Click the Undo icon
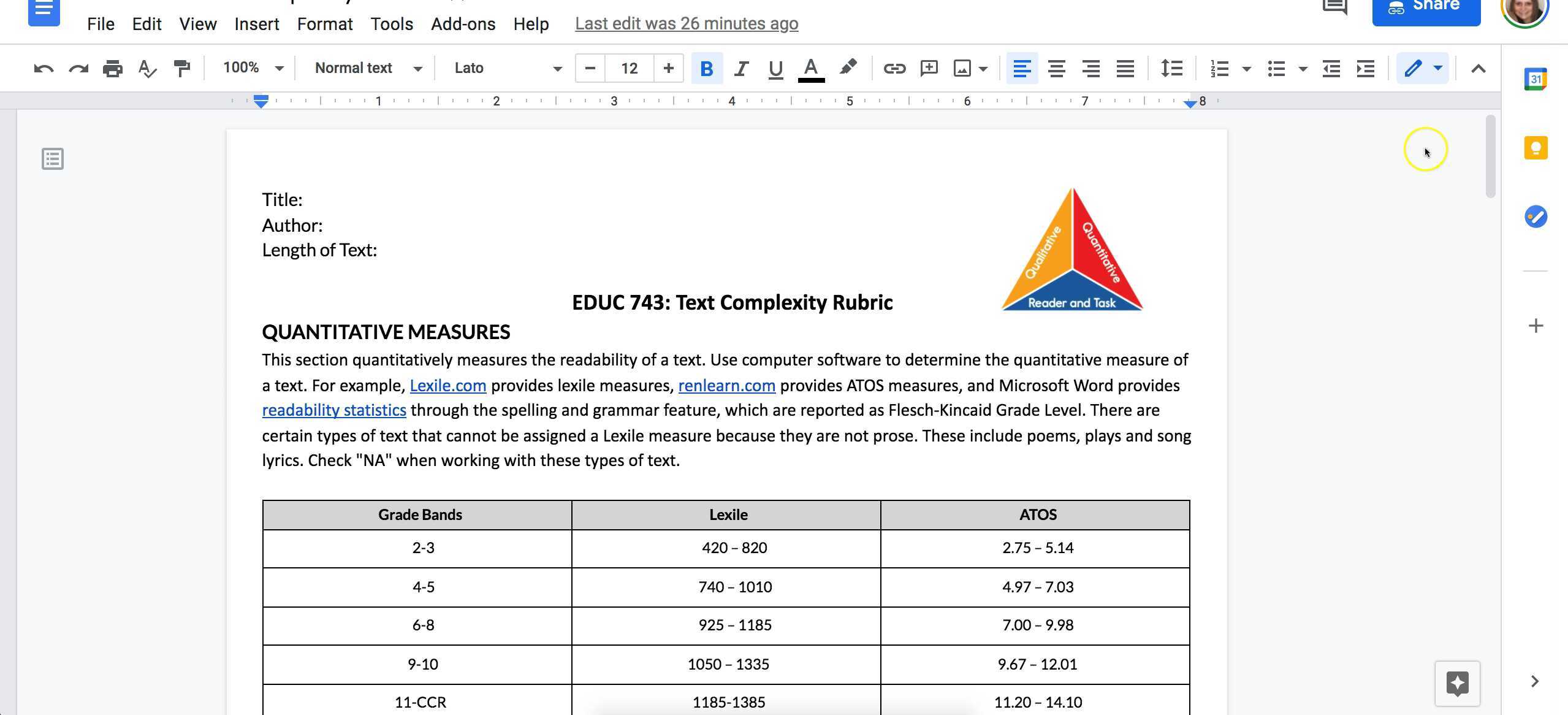Screen dimensions: 1568x715 [42, 68]
